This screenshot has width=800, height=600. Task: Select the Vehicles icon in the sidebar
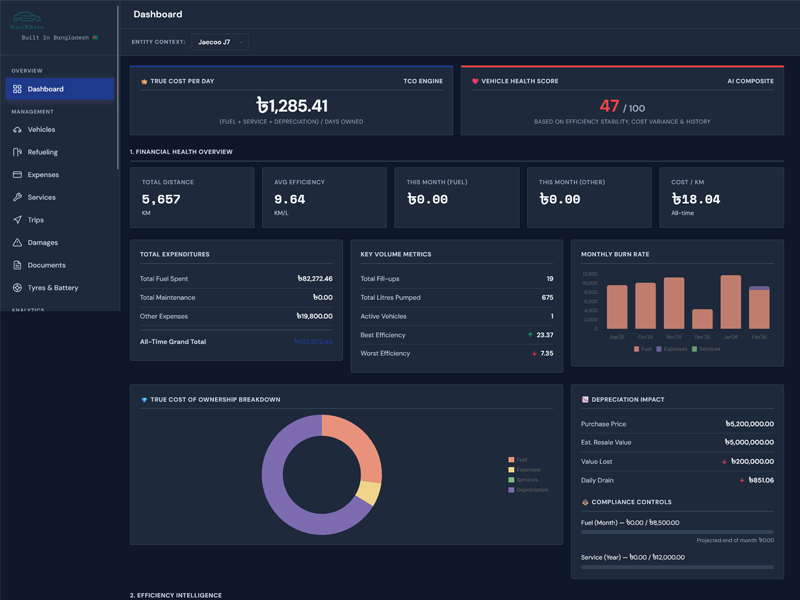(17, 130)
